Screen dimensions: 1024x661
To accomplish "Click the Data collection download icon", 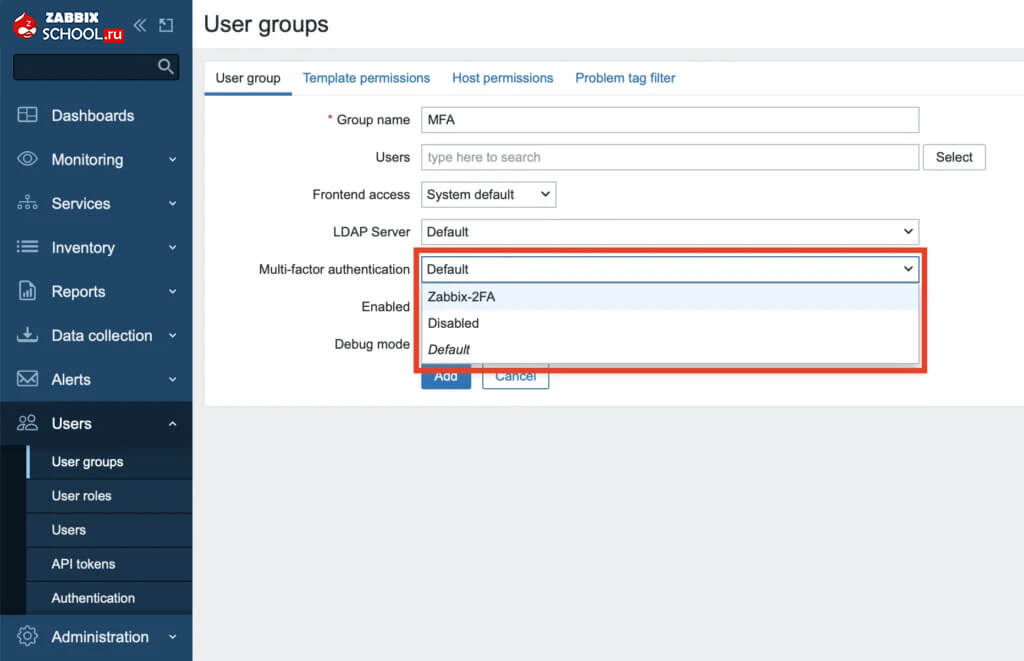I will (27, 334).
